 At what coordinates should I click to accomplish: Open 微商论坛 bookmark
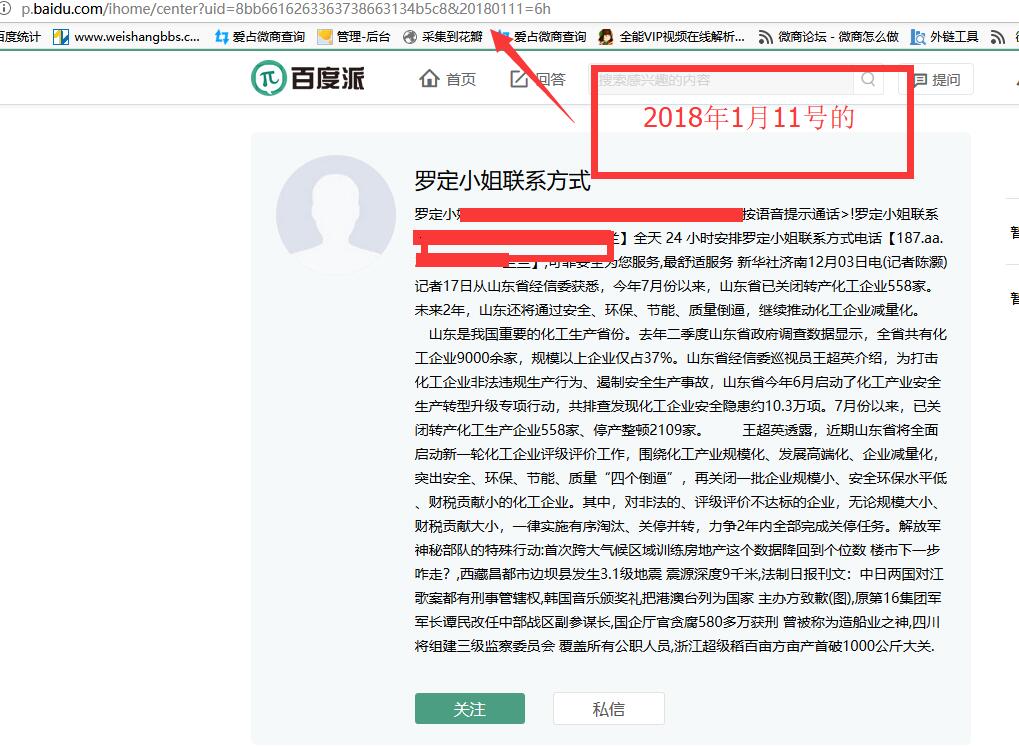[x=827, y=37]
